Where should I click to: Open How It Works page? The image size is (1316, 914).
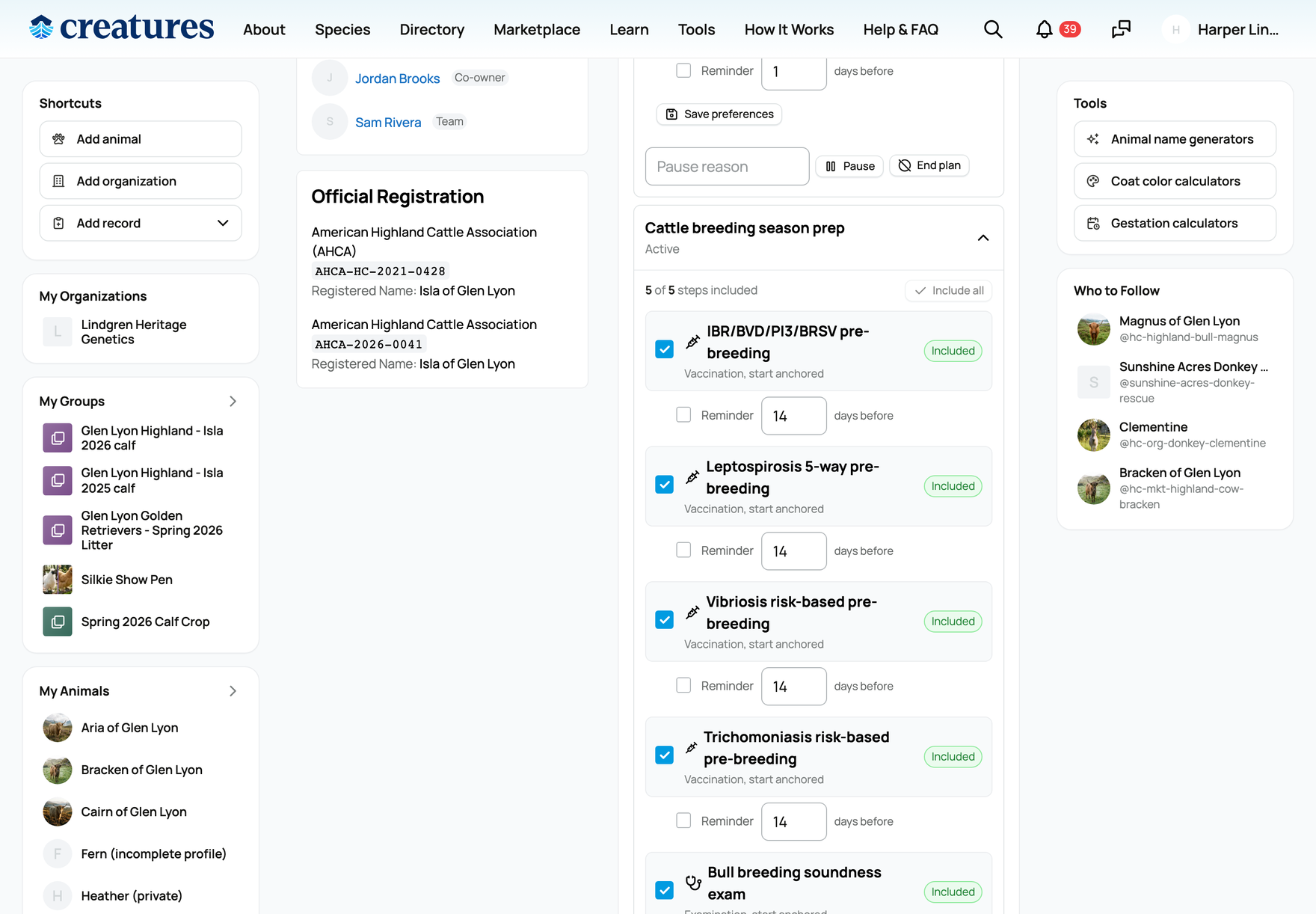[789, 30]
